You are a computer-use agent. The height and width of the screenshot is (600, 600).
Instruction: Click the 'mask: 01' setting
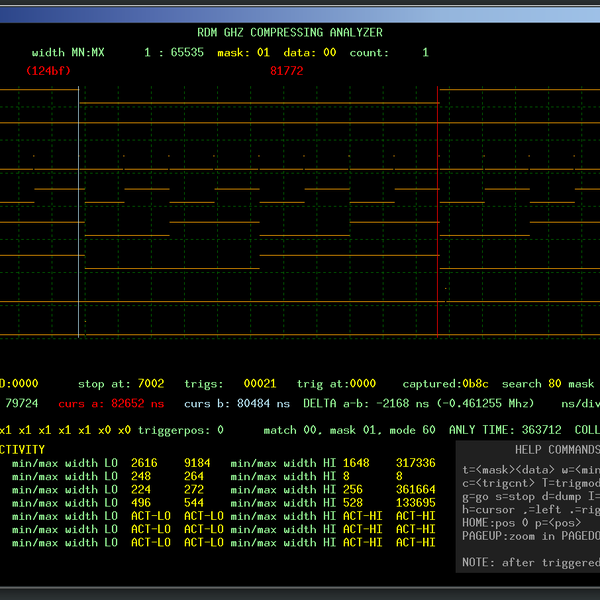click(243, 52)
